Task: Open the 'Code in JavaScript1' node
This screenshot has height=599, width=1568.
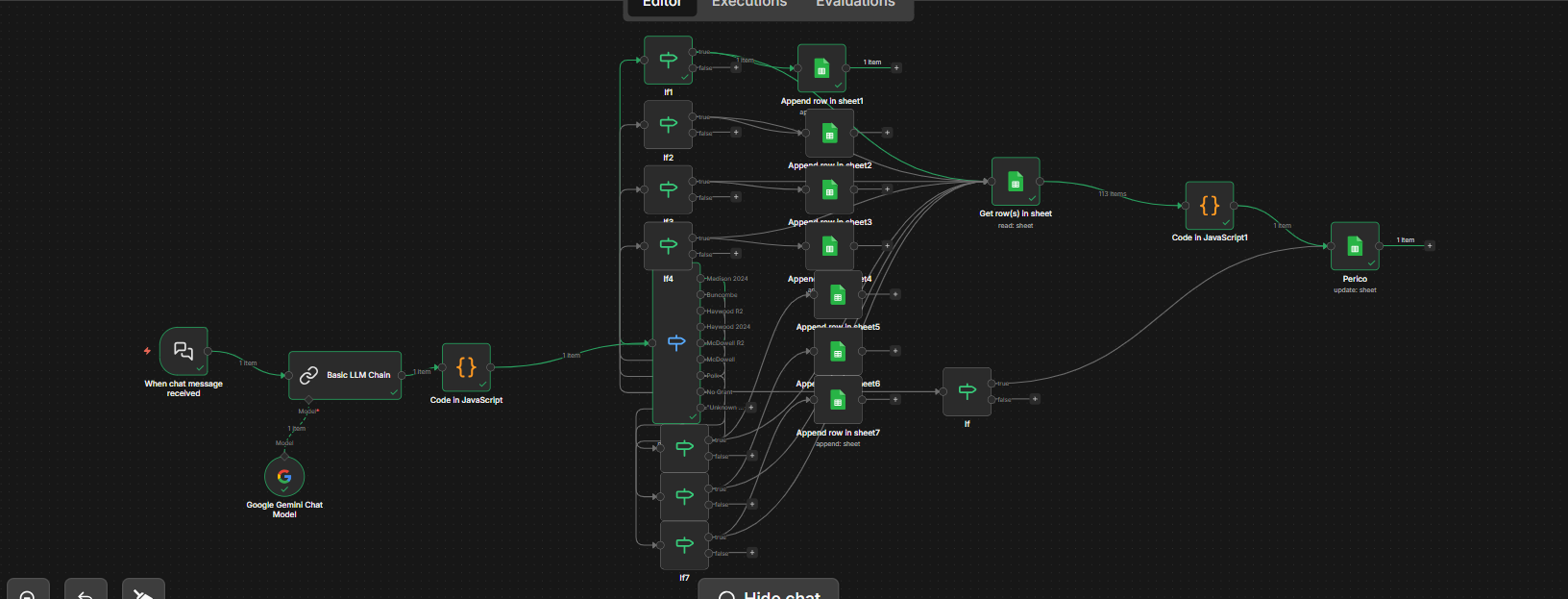Action: [1210, 206]
